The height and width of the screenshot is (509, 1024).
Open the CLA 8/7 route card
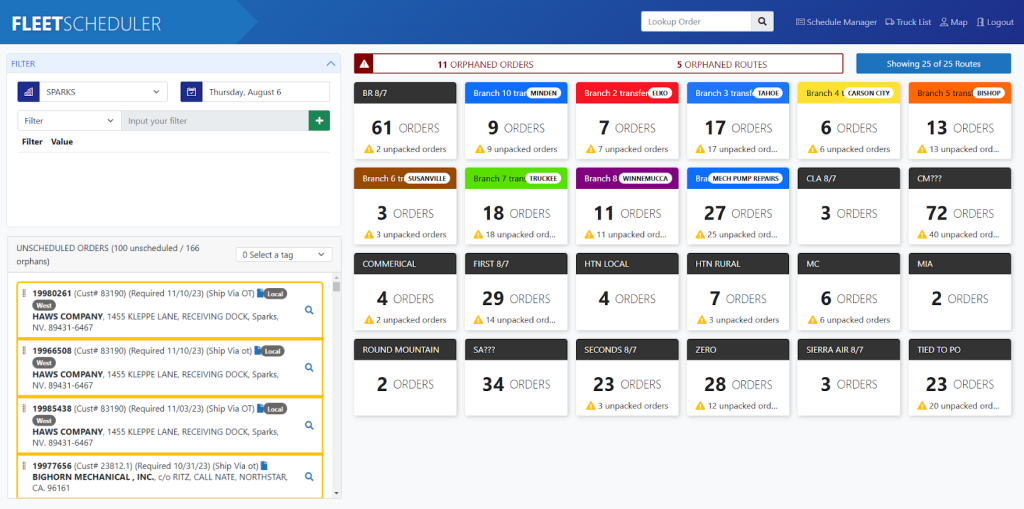pos(849,206)
